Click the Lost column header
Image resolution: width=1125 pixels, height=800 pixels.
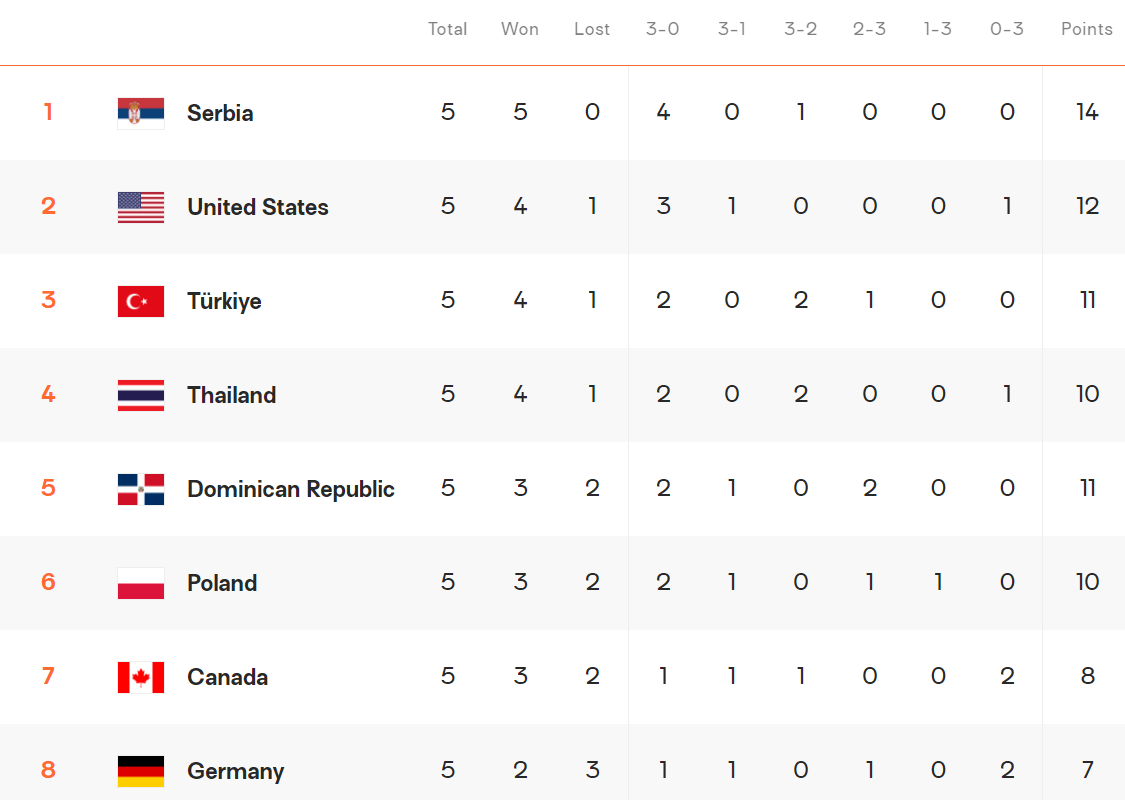point(591,29)
